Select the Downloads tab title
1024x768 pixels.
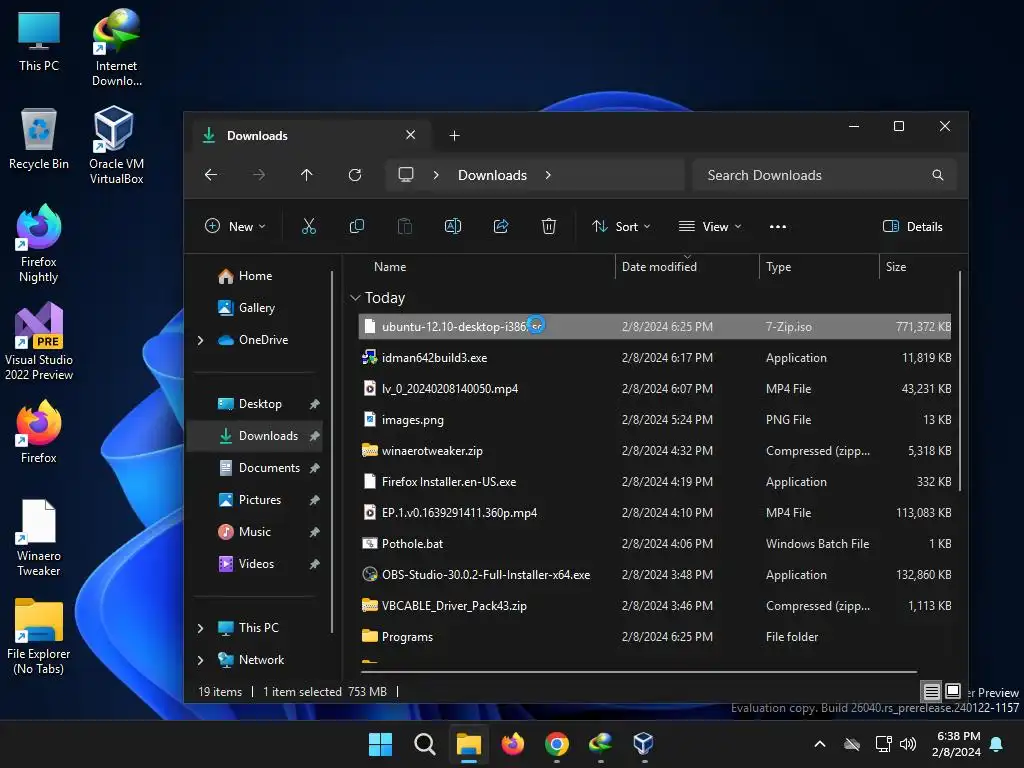click(257, 136)
